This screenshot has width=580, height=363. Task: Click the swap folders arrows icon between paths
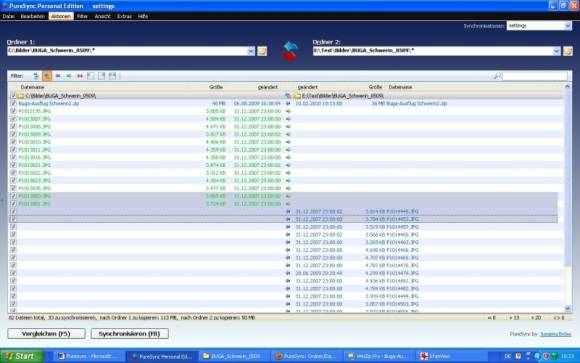(290, 51)
